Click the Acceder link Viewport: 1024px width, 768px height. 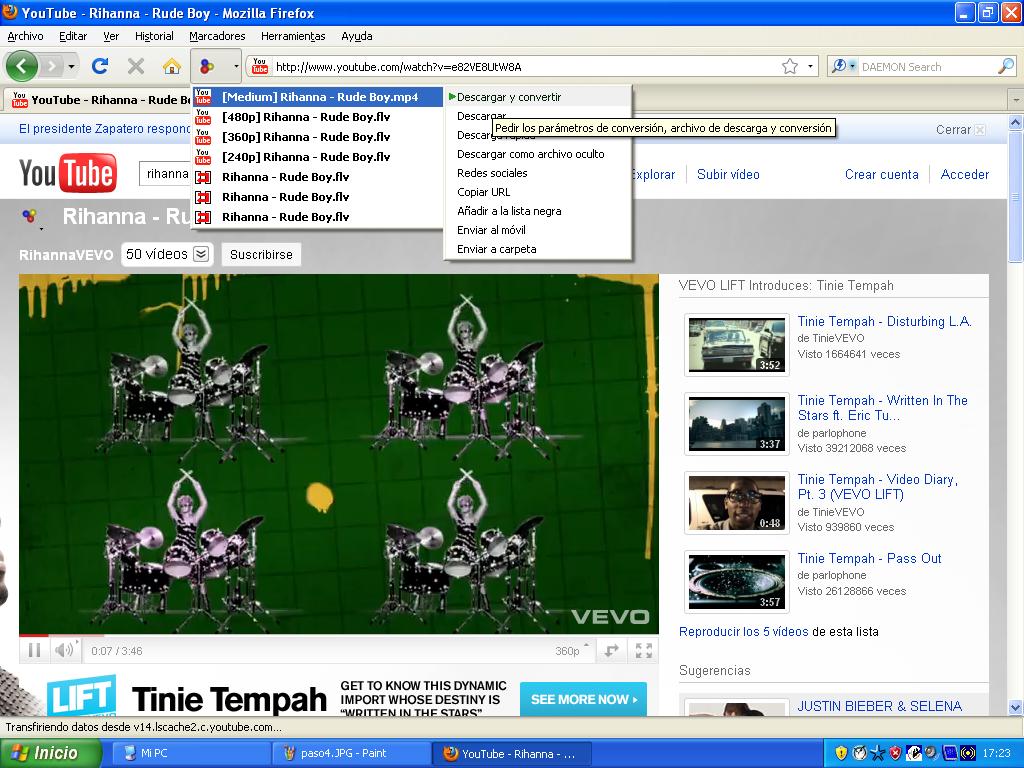click(965, 174)
